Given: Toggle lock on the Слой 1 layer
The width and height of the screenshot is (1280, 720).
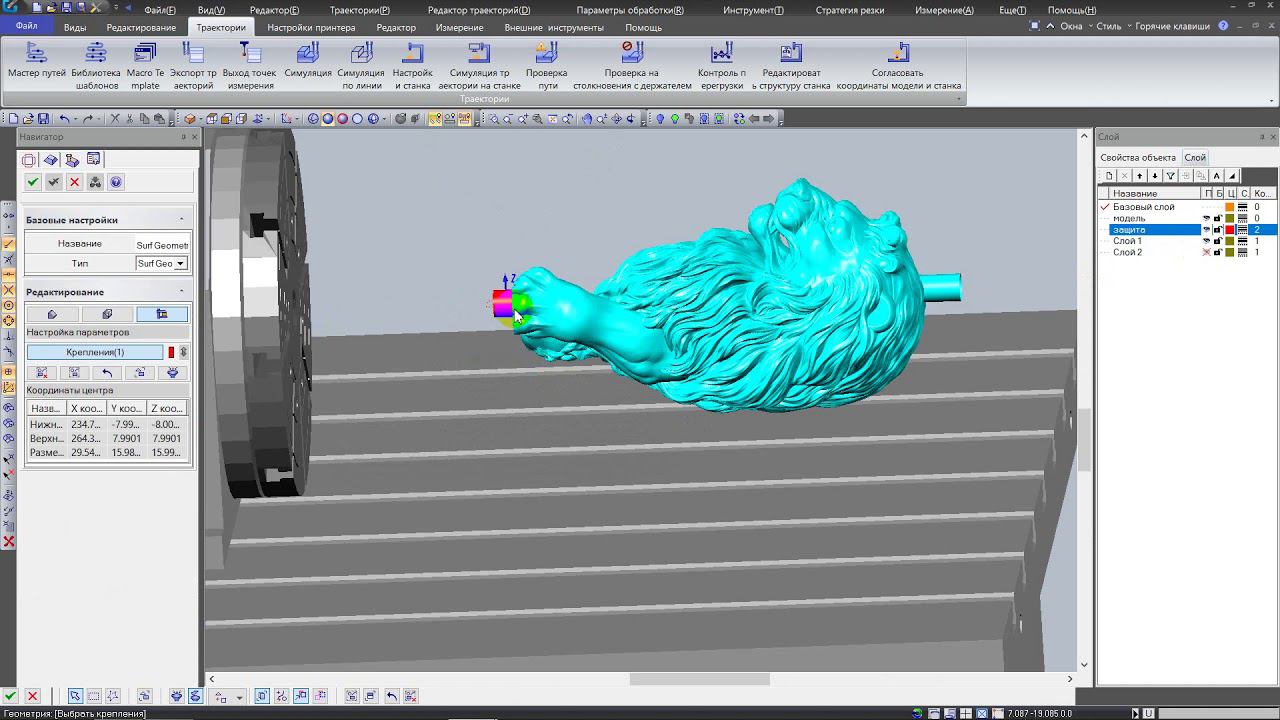Looking at the screenshot, I should tap(1217, 242).
